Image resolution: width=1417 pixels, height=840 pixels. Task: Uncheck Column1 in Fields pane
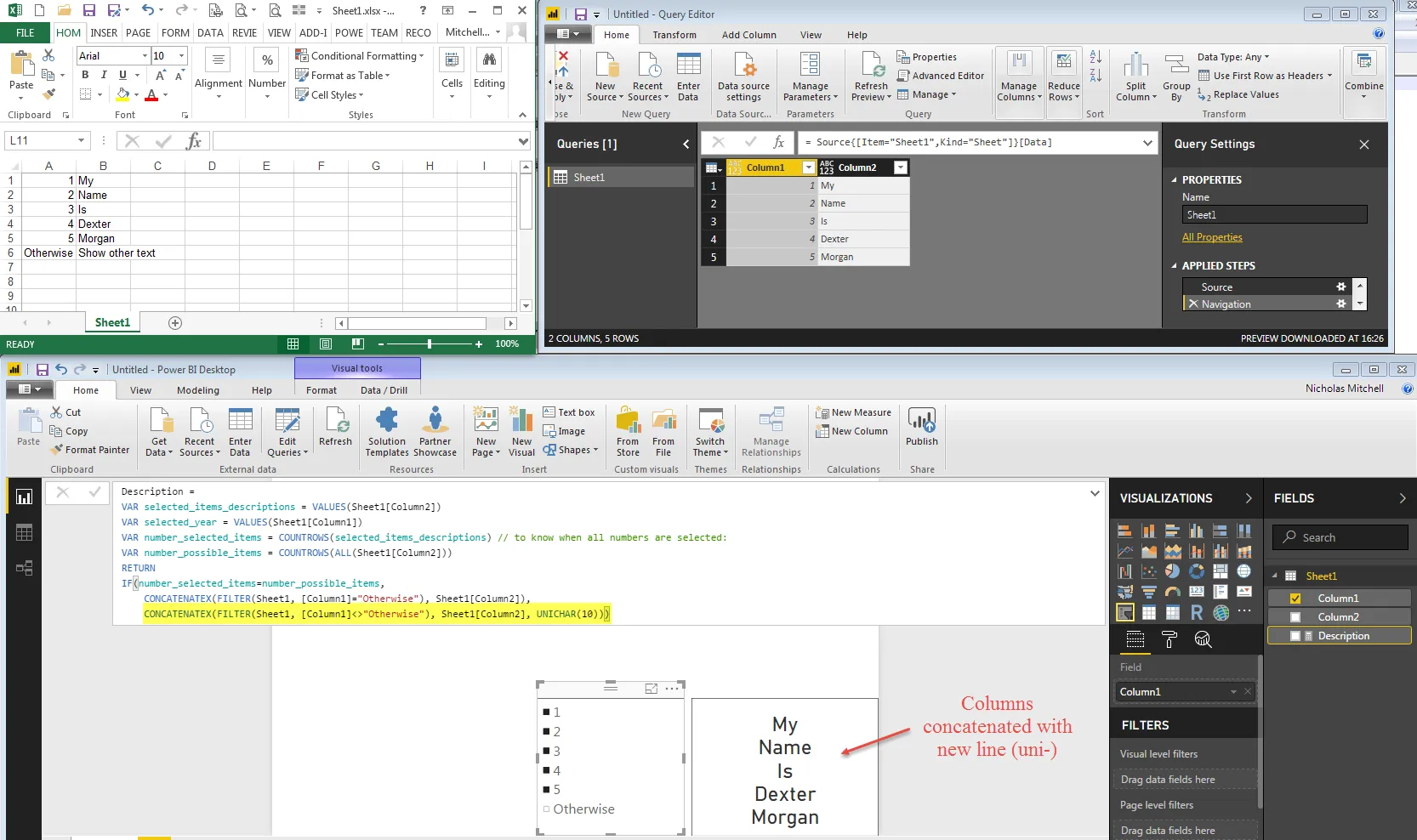[1295, 599]
